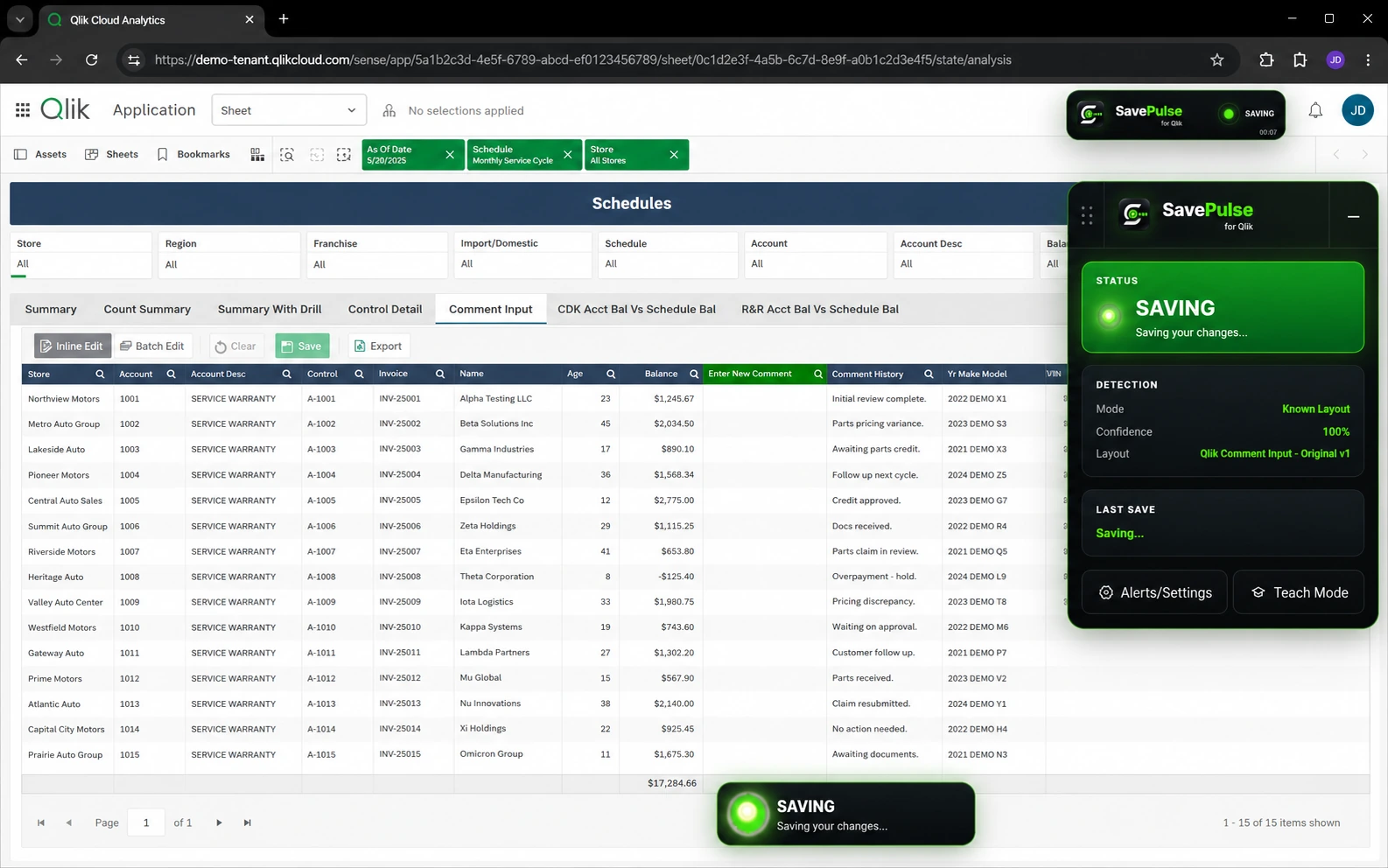Bookmark this page with the star

click(x=1216, y=59)
